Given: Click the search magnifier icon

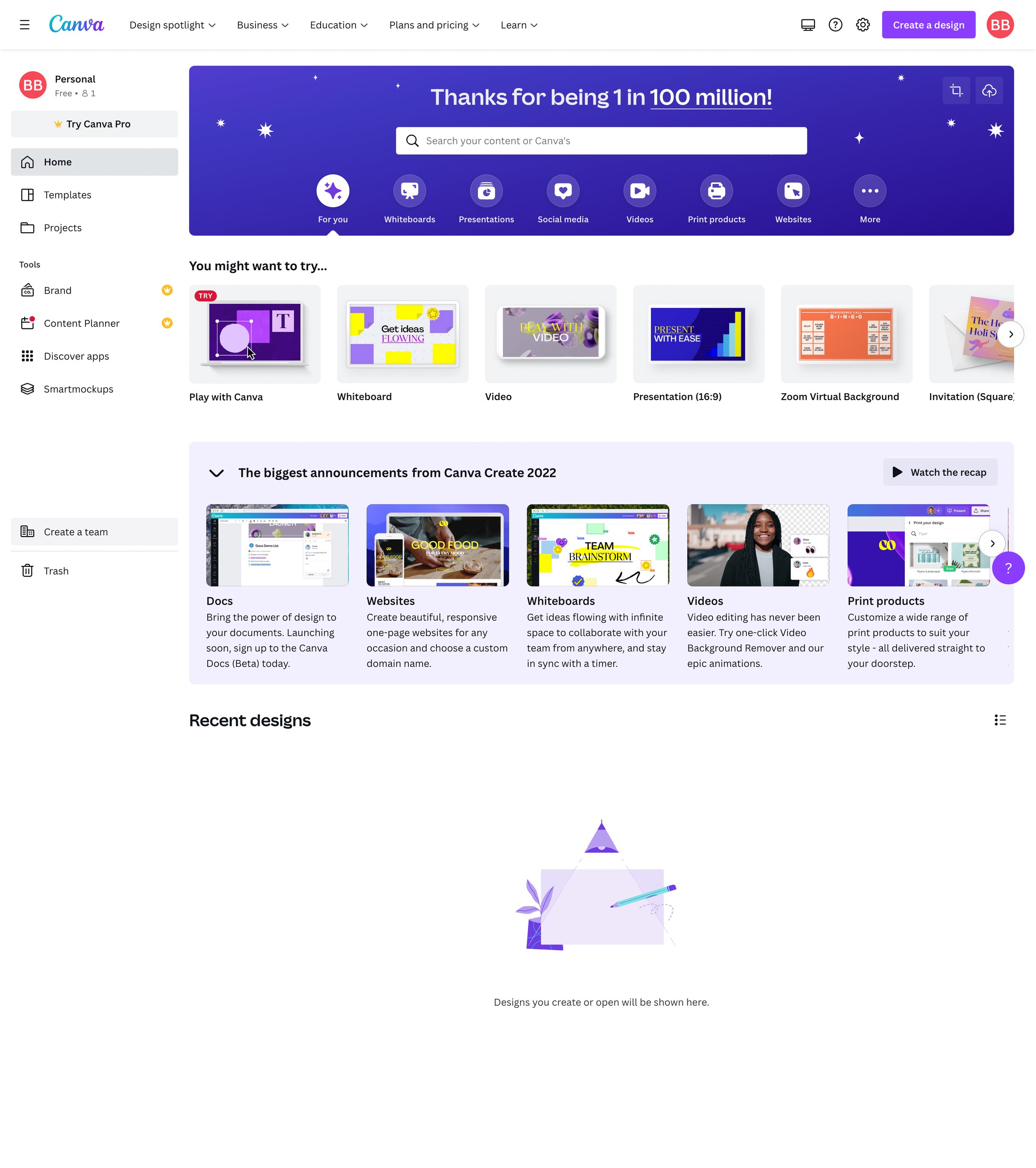Looking at the screenshot, I should [412, 141].
